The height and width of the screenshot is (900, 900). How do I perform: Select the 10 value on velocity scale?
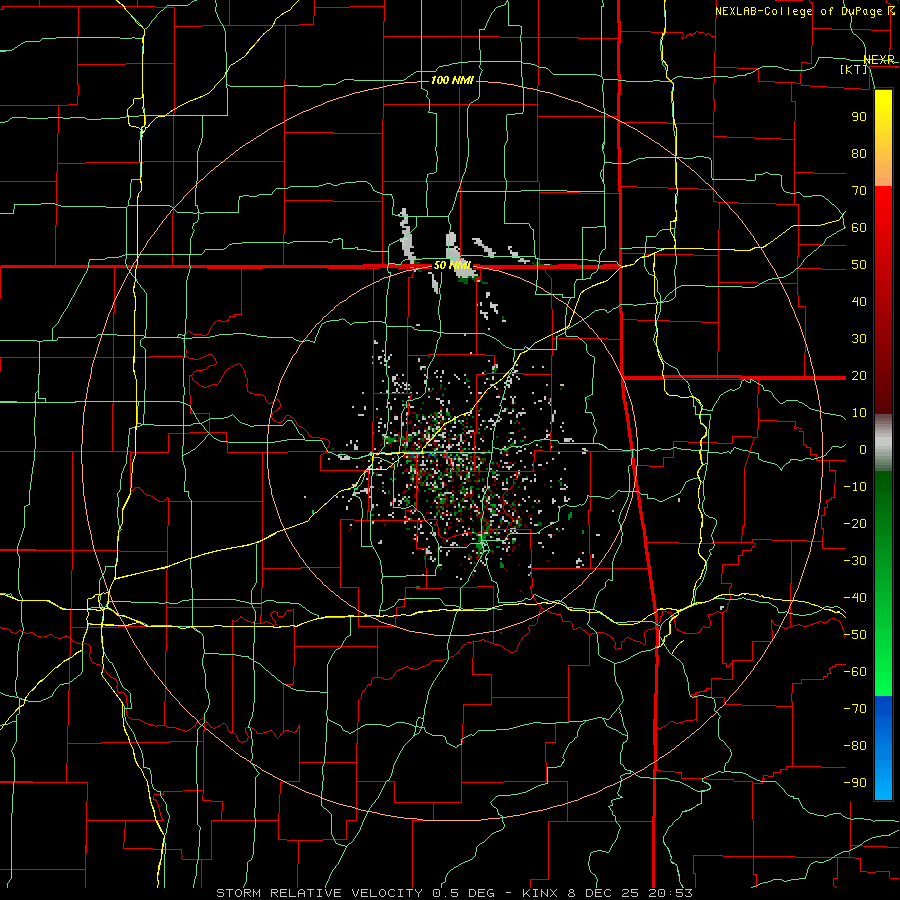pos(859,413)
